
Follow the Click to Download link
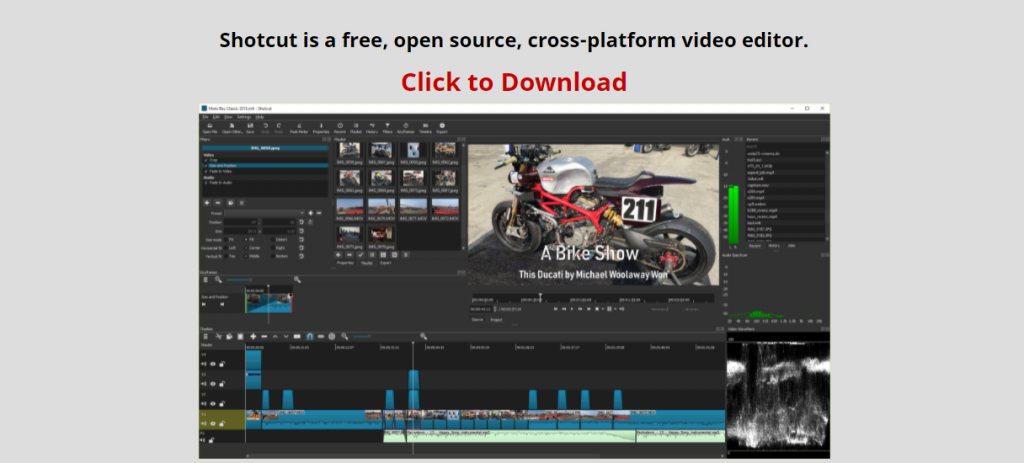tap(513, 82)
